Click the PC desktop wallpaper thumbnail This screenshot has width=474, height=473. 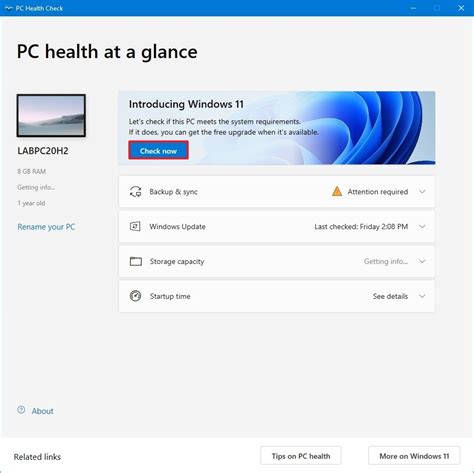pyautogui.click(x=51, y=116)
